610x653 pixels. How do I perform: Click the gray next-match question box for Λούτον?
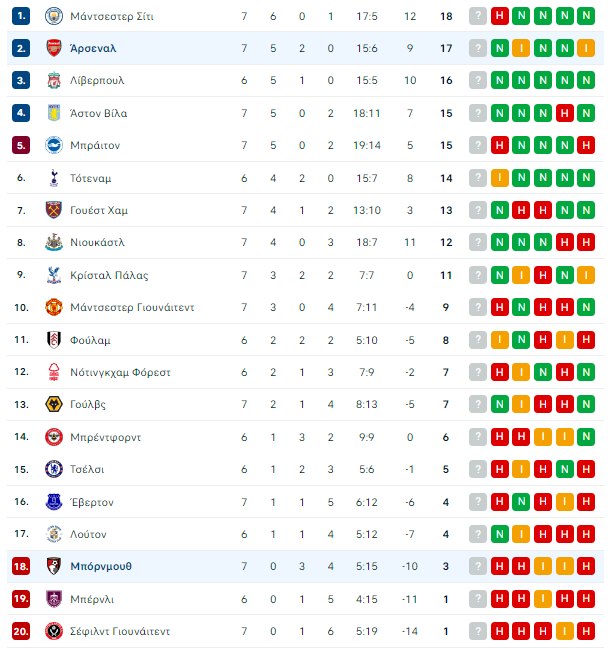[478, 534]
